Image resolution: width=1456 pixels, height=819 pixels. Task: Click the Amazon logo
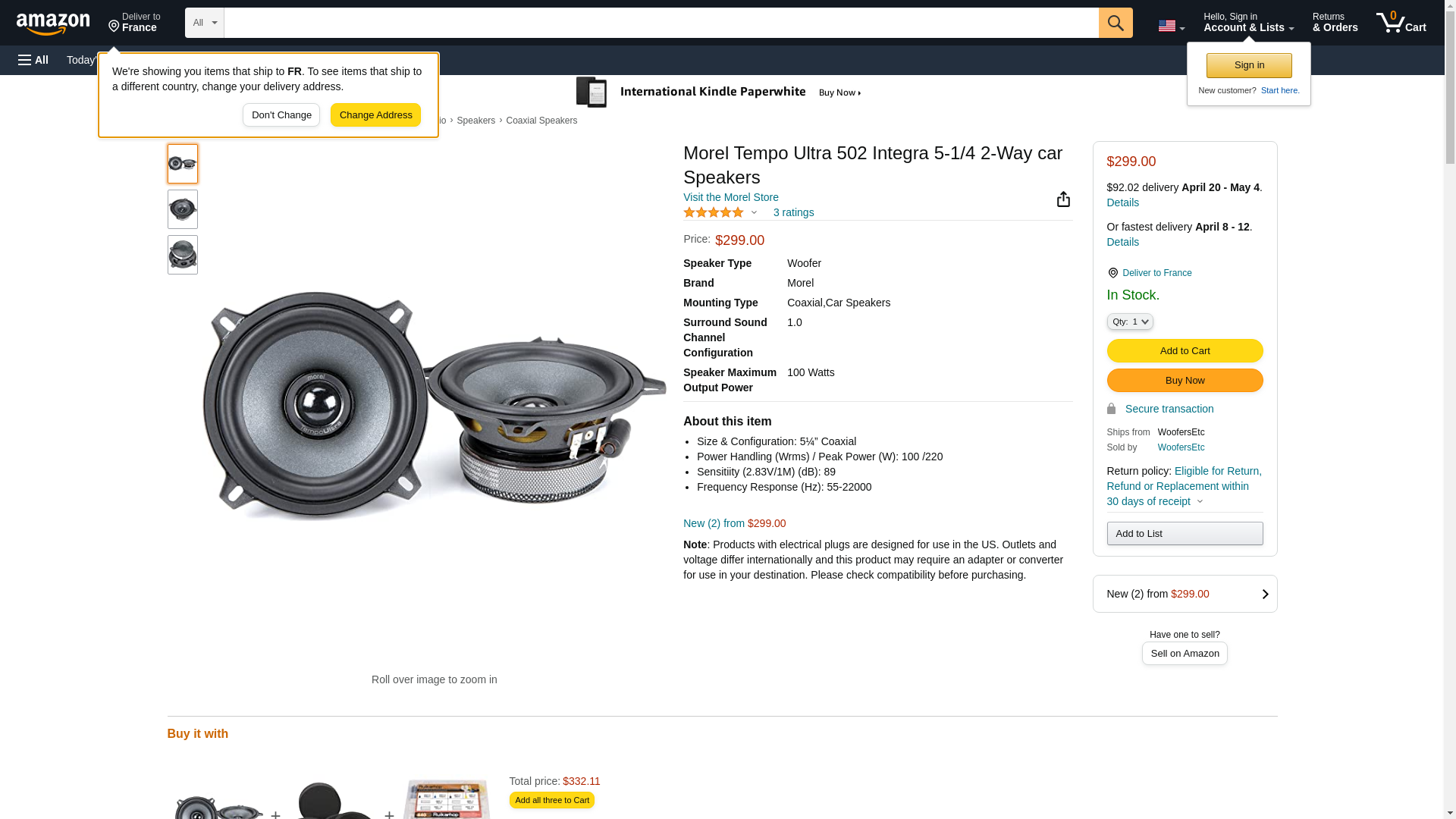pyautogui.click(x=53, y=24)
